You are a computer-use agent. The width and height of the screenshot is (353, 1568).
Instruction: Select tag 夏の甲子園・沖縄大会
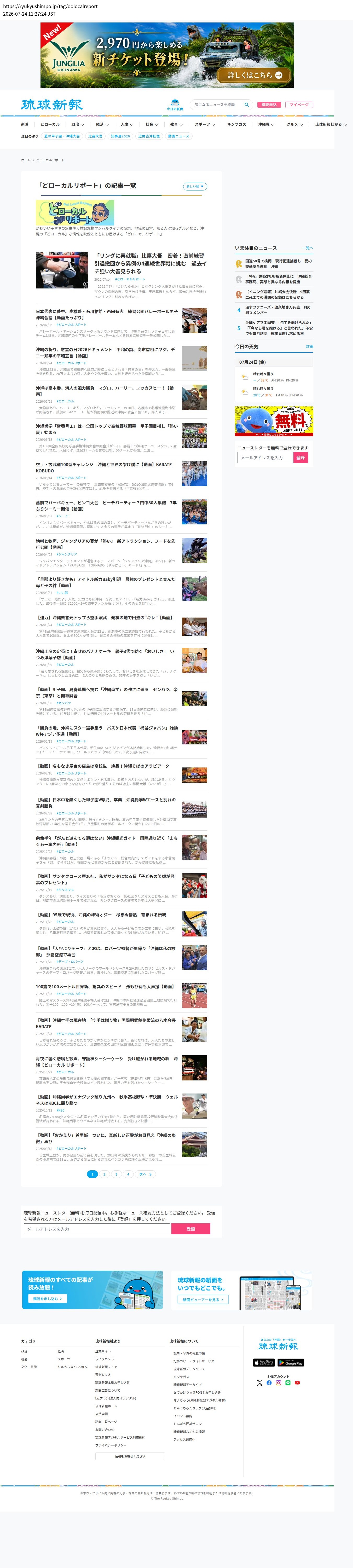(62, 136)
